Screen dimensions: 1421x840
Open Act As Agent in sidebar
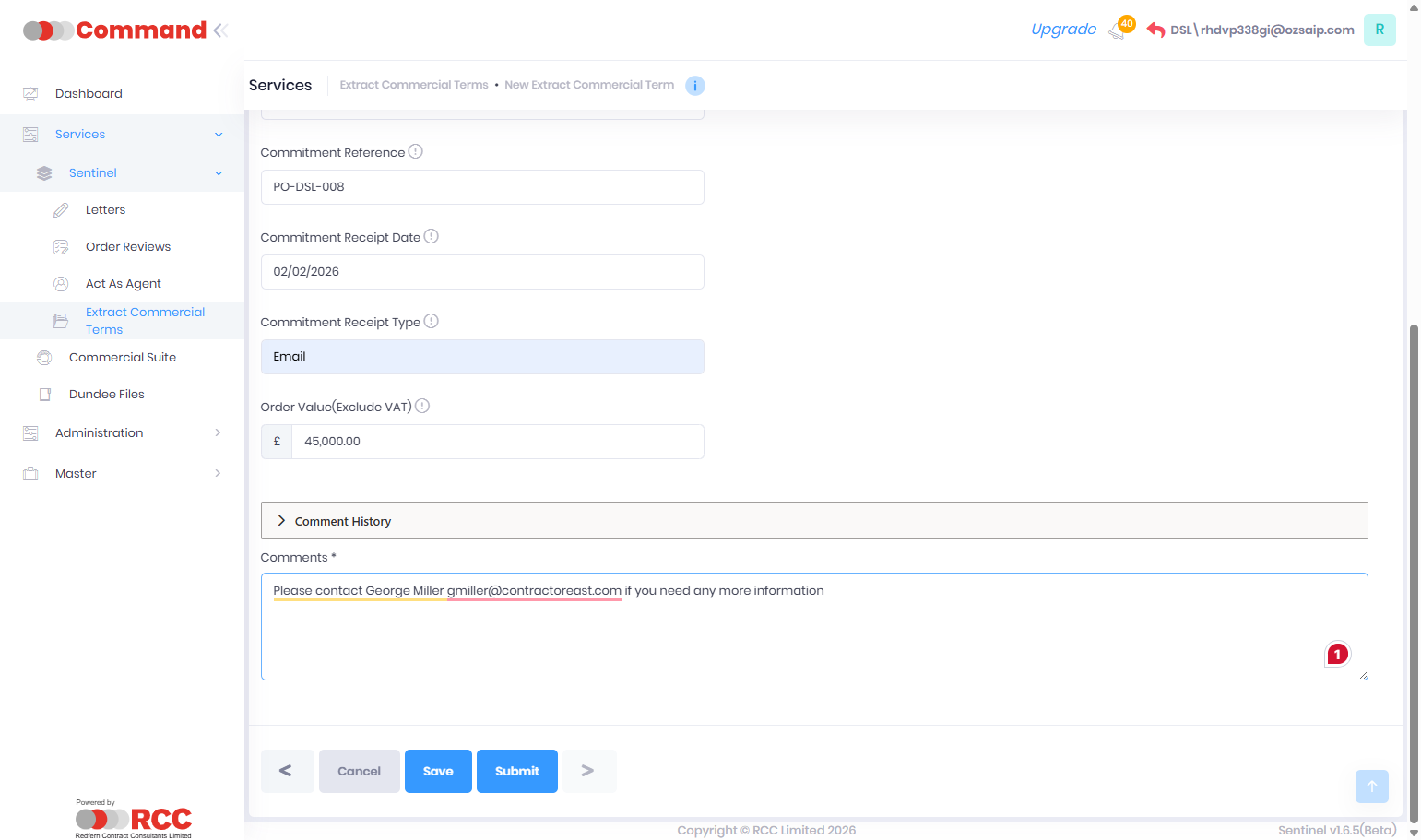(124, 284)
